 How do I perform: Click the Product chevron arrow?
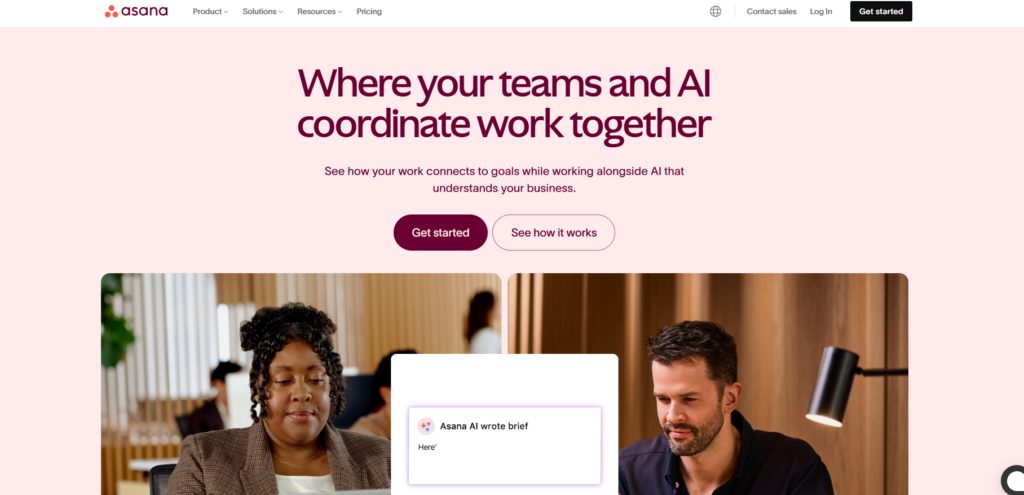226,12
